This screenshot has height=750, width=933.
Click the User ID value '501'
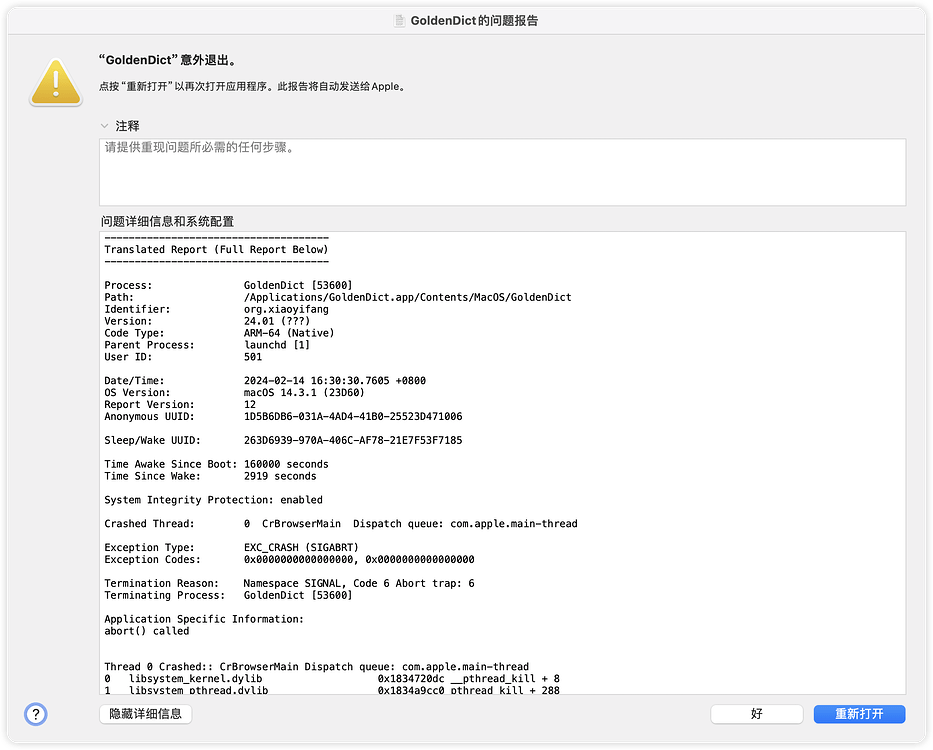pos(253,357)
